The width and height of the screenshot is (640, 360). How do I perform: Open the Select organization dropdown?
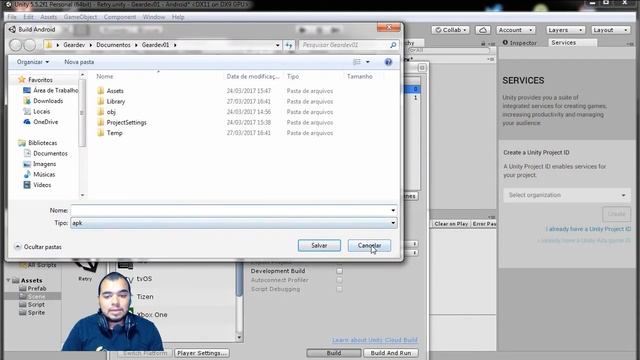(567, 195)
